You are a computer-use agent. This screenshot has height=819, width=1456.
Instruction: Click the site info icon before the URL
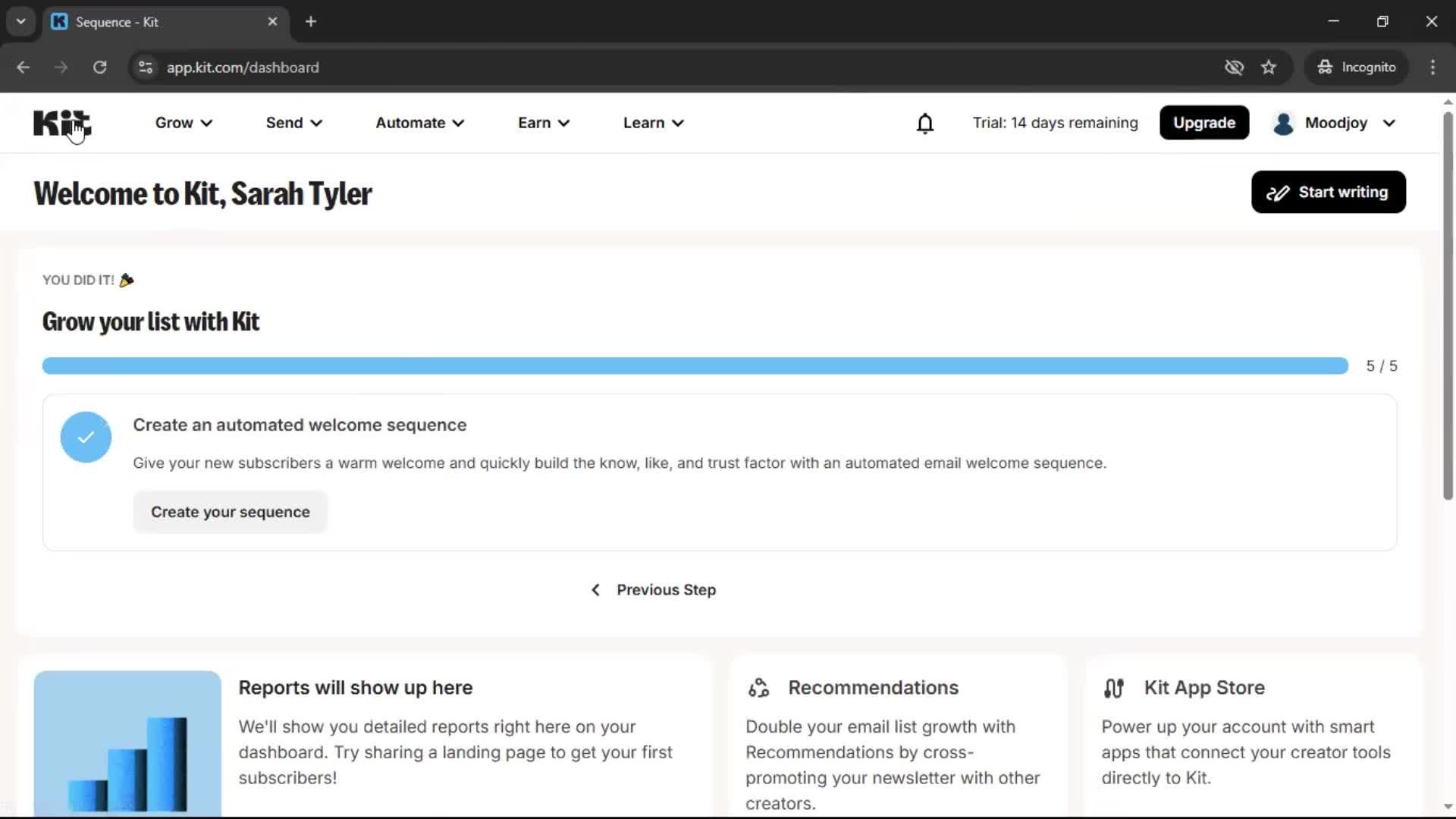[144, 67]
